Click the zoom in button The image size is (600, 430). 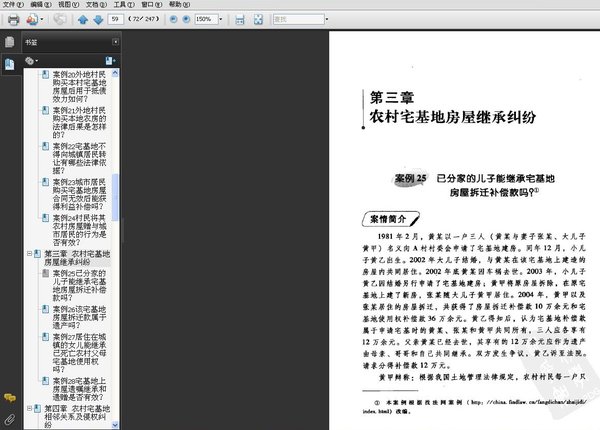point(186,19)
